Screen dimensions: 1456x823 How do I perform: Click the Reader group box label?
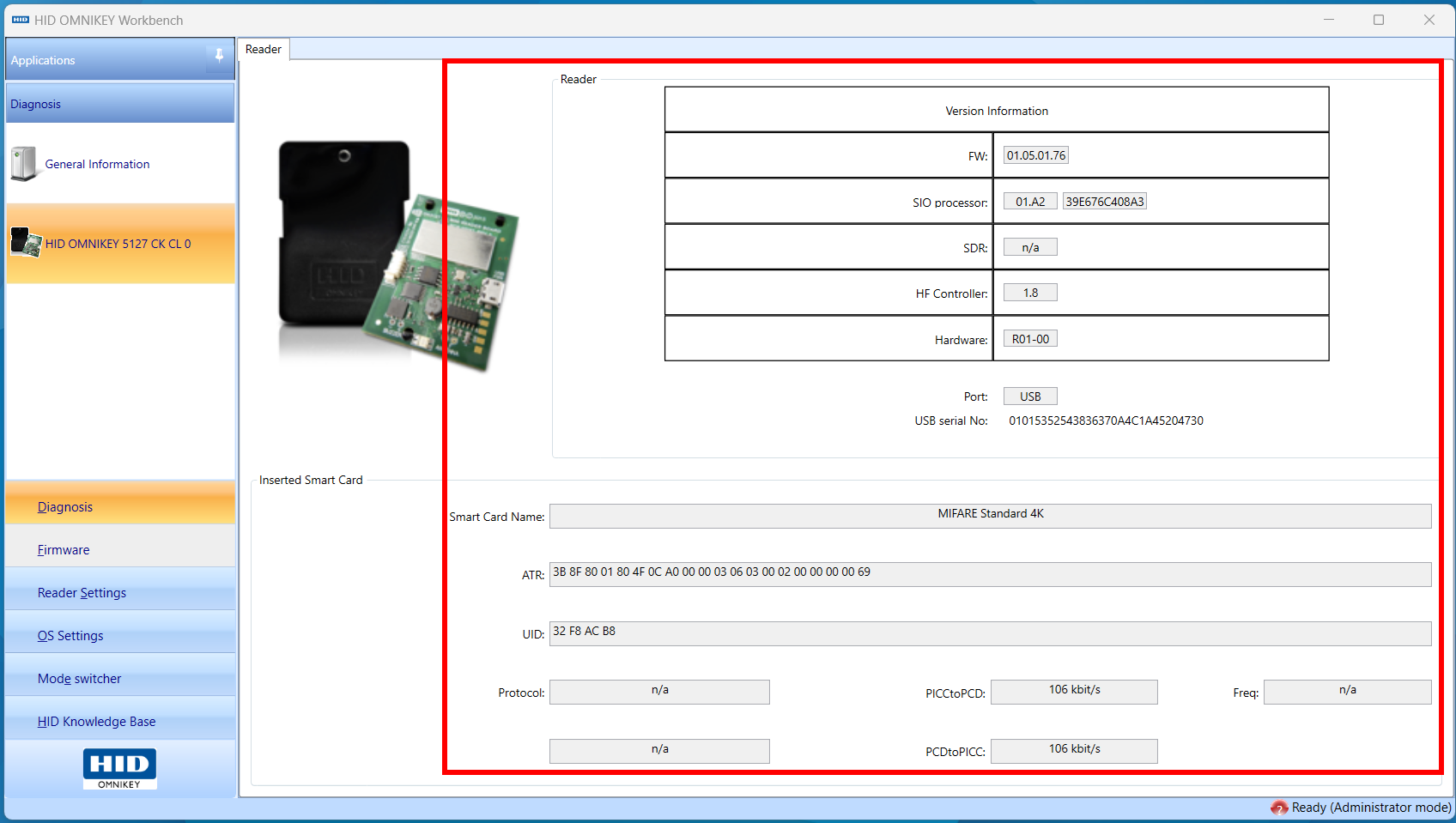point(579,79)
